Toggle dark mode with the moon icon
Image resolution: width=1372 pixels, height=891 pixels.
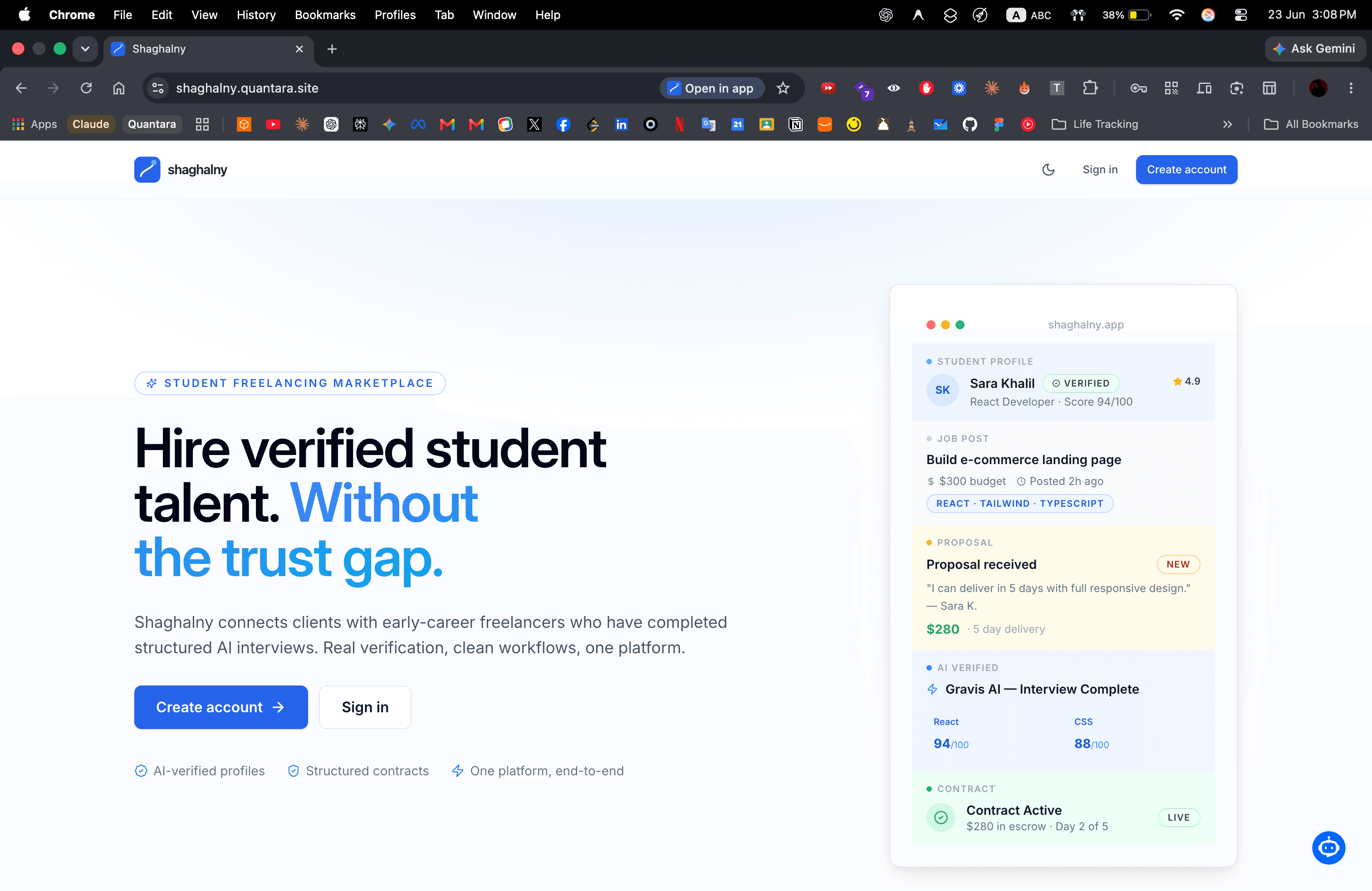tap(1048, 169)
